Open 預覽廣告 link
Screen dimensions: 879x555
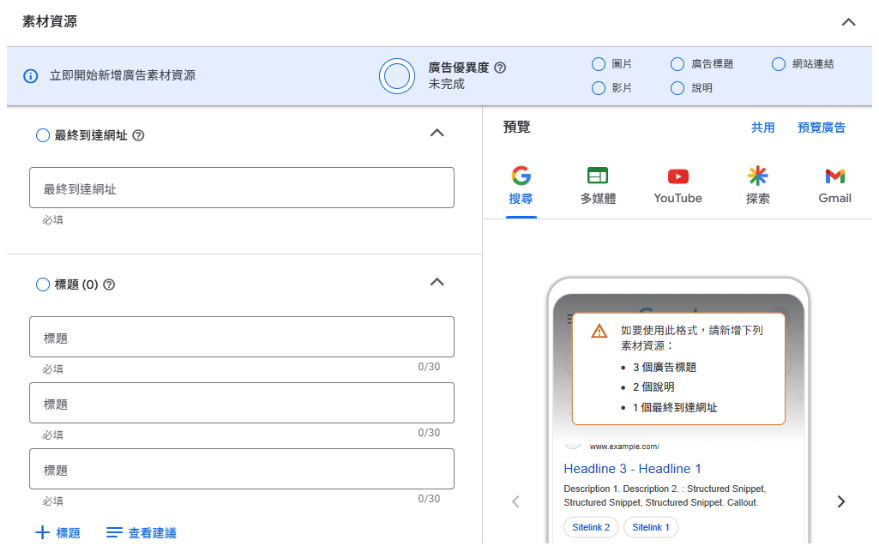tap(821, 128)
